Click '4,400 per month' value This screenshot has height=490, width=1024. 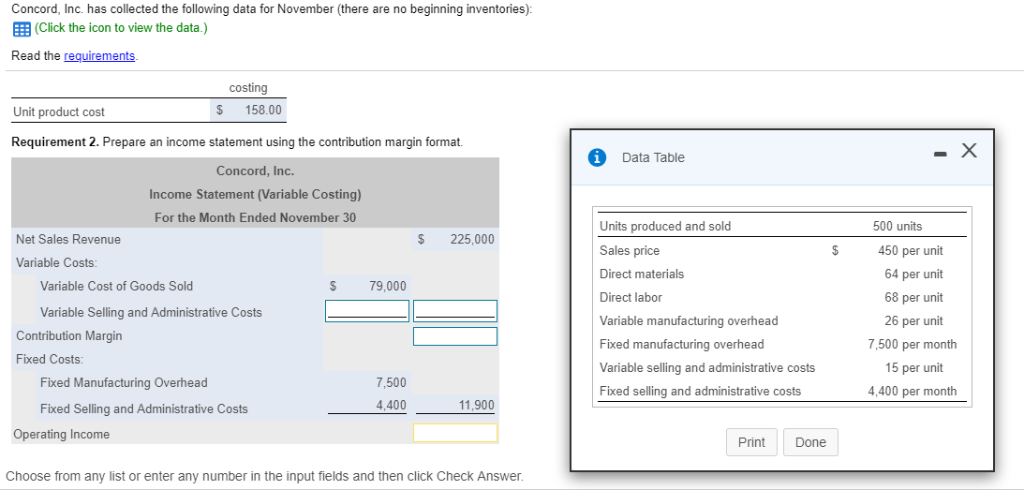point(912,391)
